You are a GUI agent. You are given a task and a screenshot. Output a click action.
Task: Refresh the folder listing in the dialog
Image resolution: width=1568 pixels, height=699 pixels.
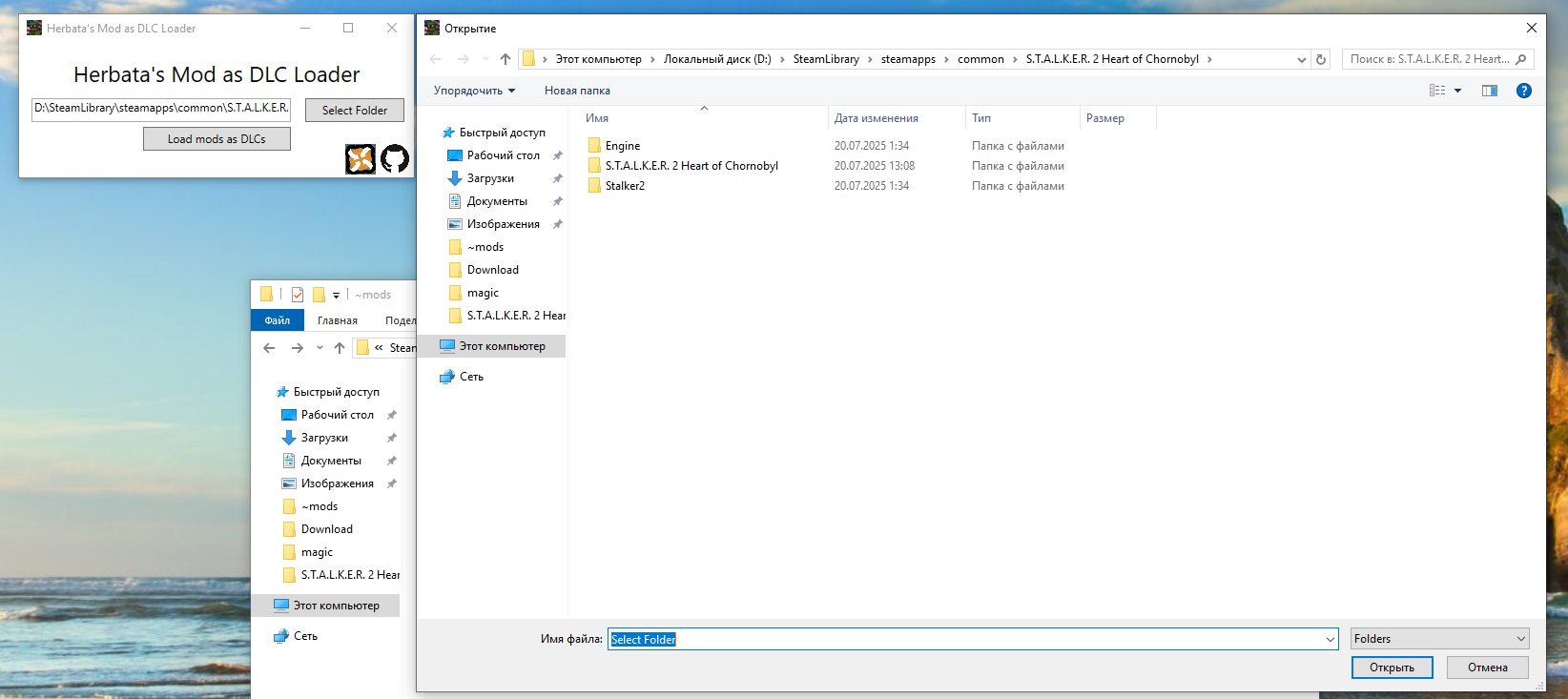coord(1321,59)
